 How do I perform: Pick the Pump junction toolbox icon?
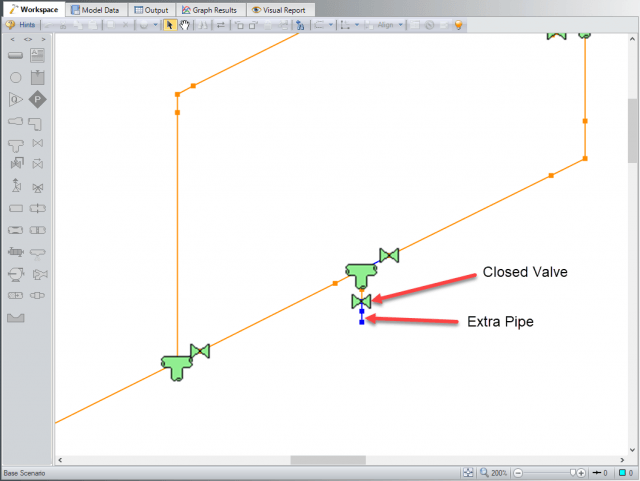16,274
